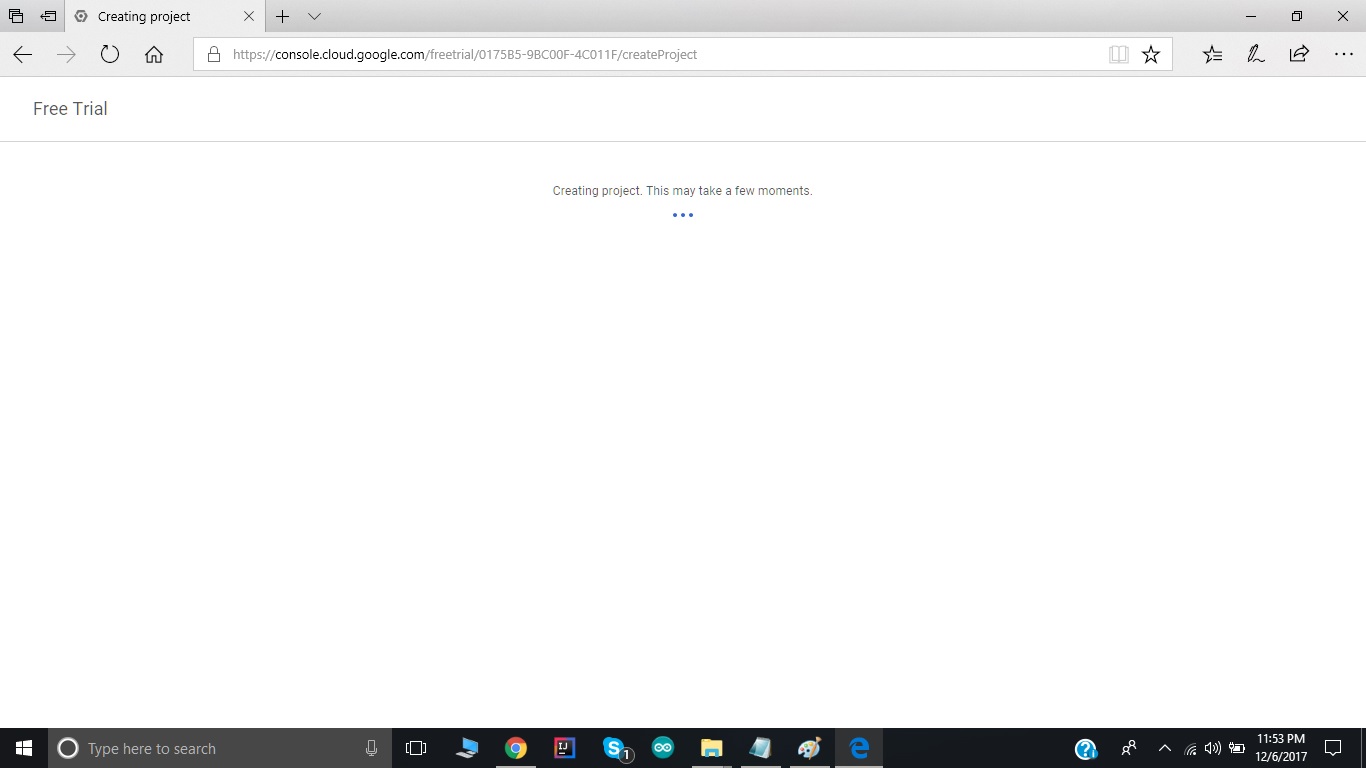Go back with the browser back arrow
The height and width of the screenshot is (768, 1366).
click(x=22, y=55)
